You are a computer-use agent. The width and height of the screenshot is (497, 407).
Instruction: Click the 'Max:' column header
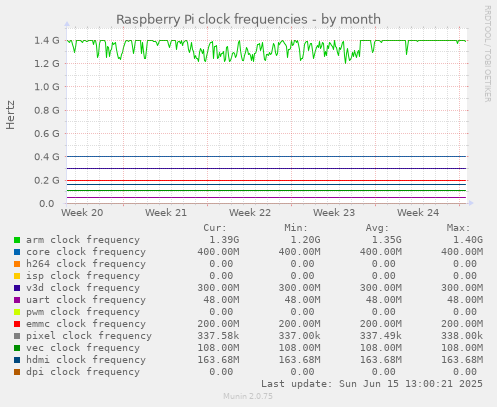point(458,228)
